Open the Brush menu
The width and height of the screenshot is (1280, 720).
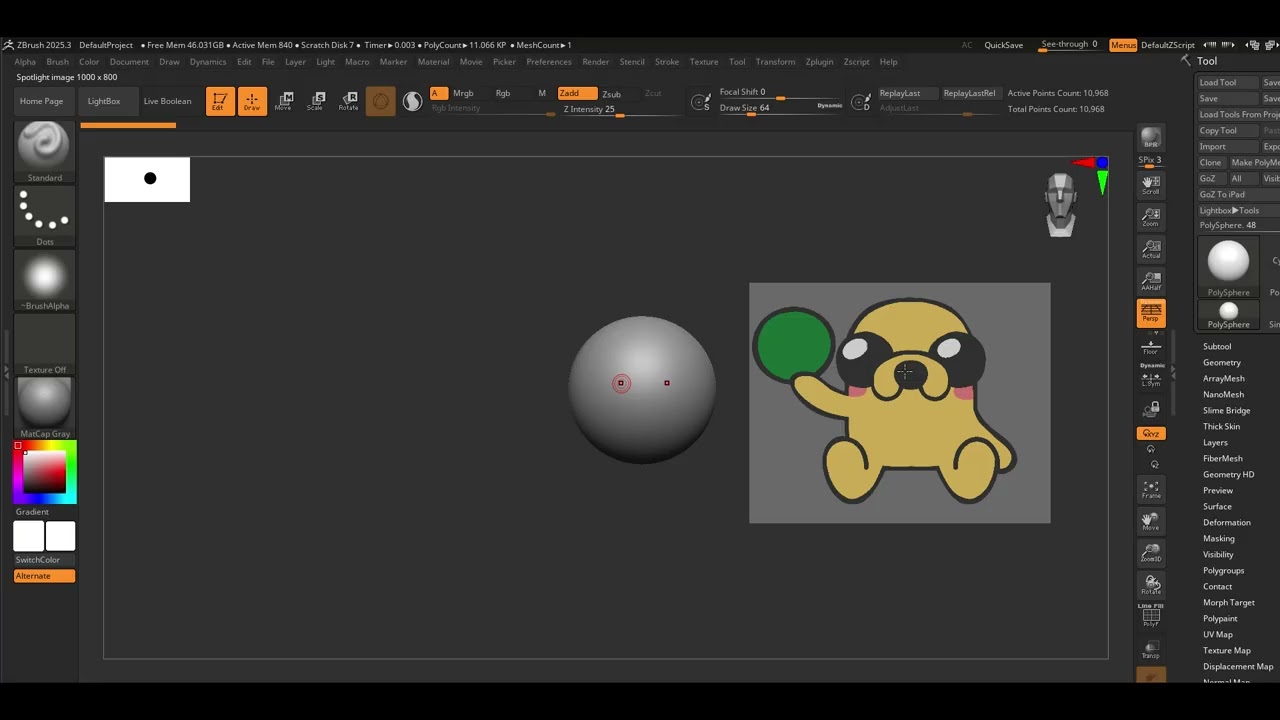58,62
